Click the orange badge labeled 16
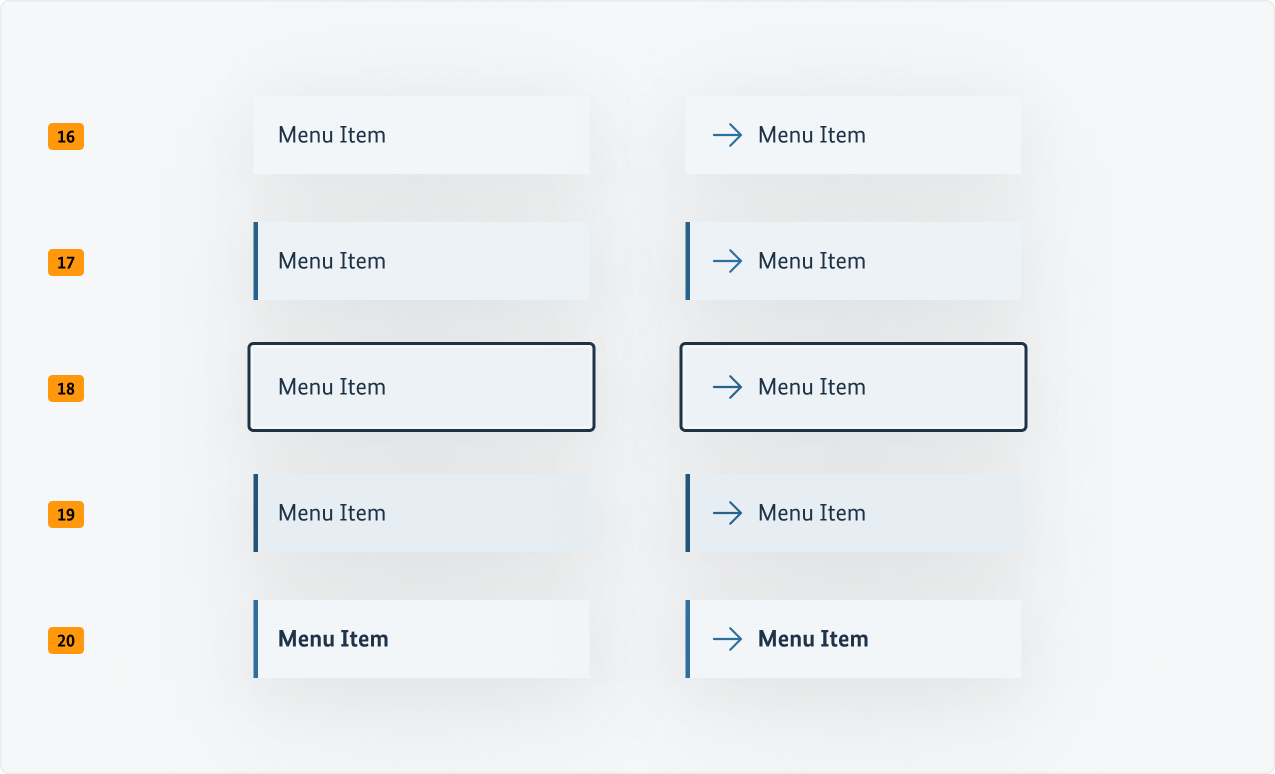This screenshot has height=774, width=1275. pos(66,137)
